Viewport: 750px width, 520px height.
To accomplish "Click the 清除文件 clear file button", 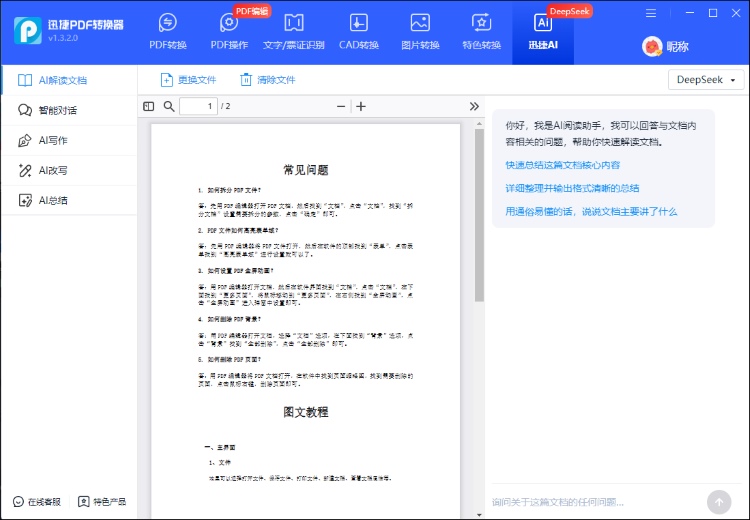I will pos(267,80).
